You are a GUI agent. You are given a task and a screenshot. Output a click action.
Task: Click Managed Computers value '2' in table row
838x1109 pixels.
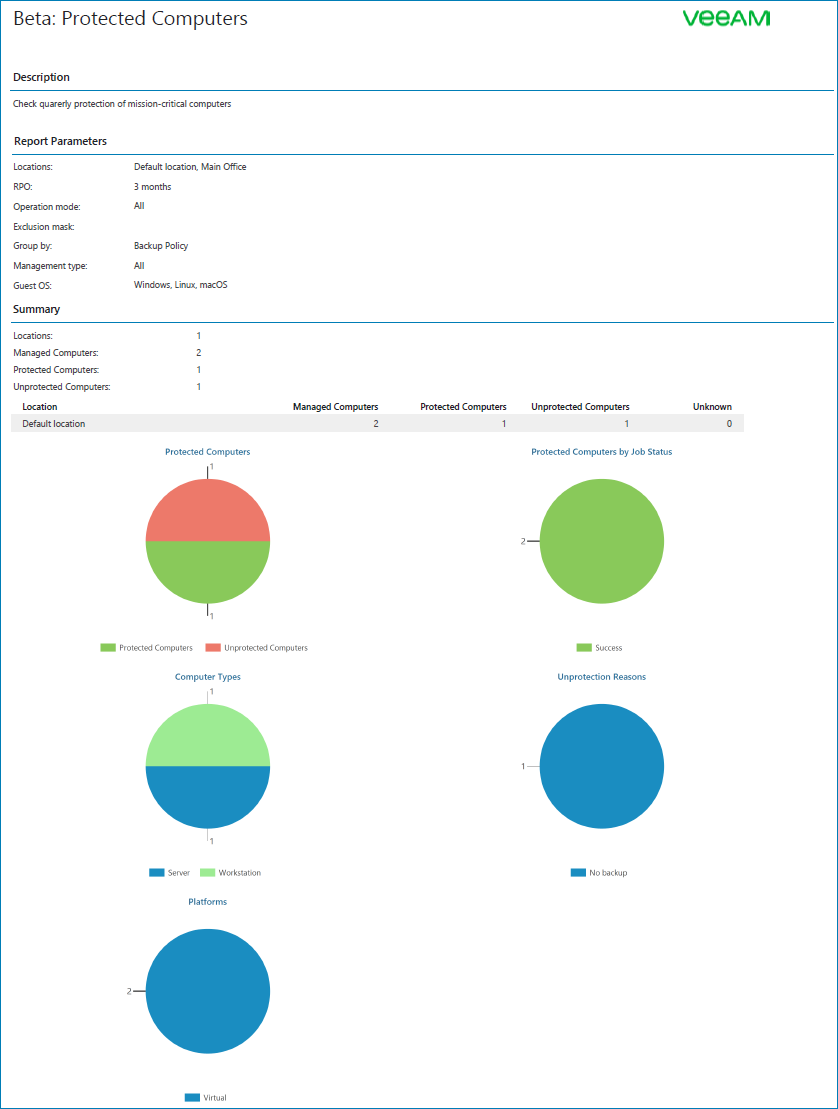click(x=376, y=424)
